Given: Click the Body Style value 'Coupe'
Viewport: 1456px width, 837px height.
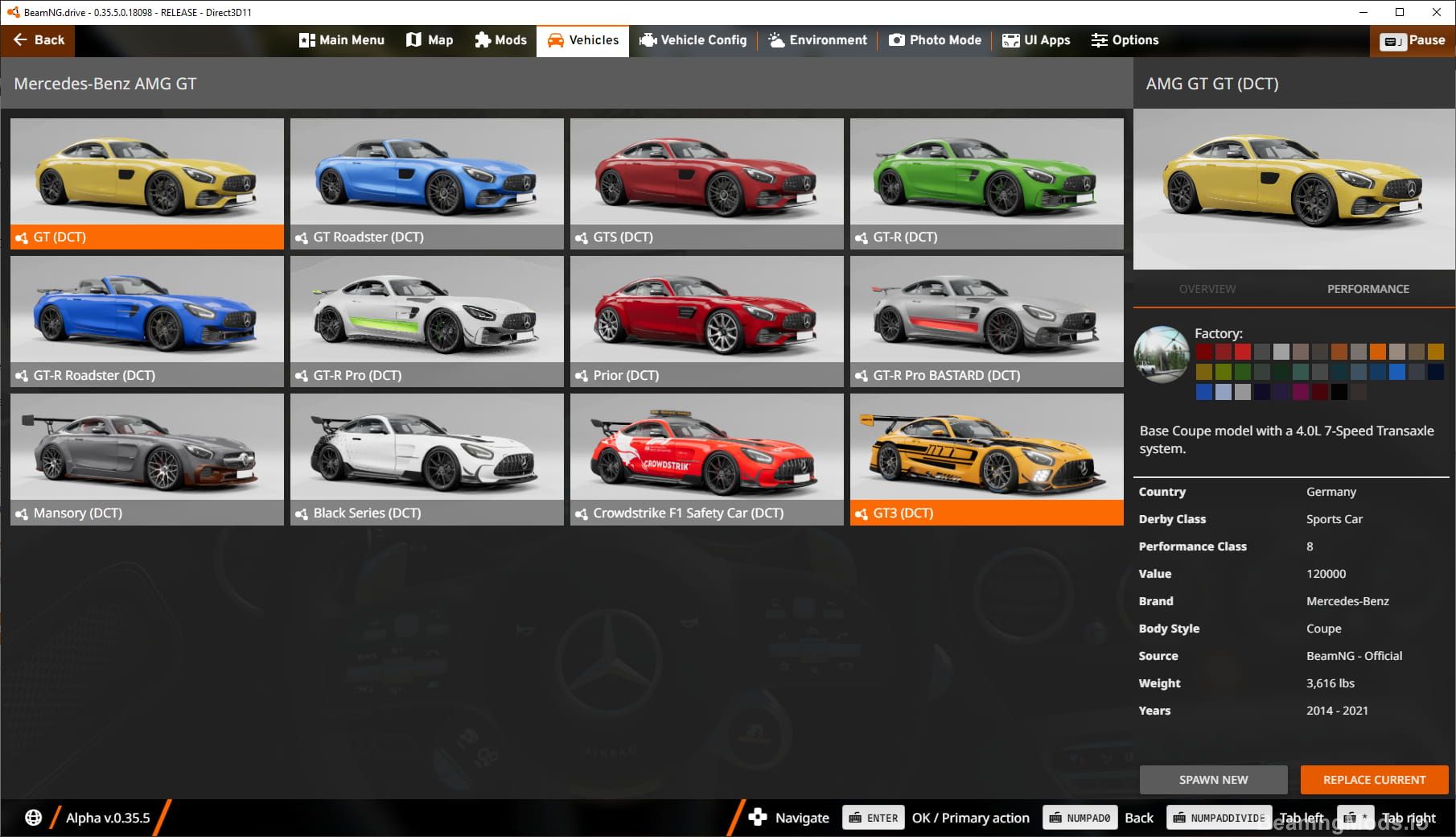Looking at the screenshot, I should (x=1324, y=629).
